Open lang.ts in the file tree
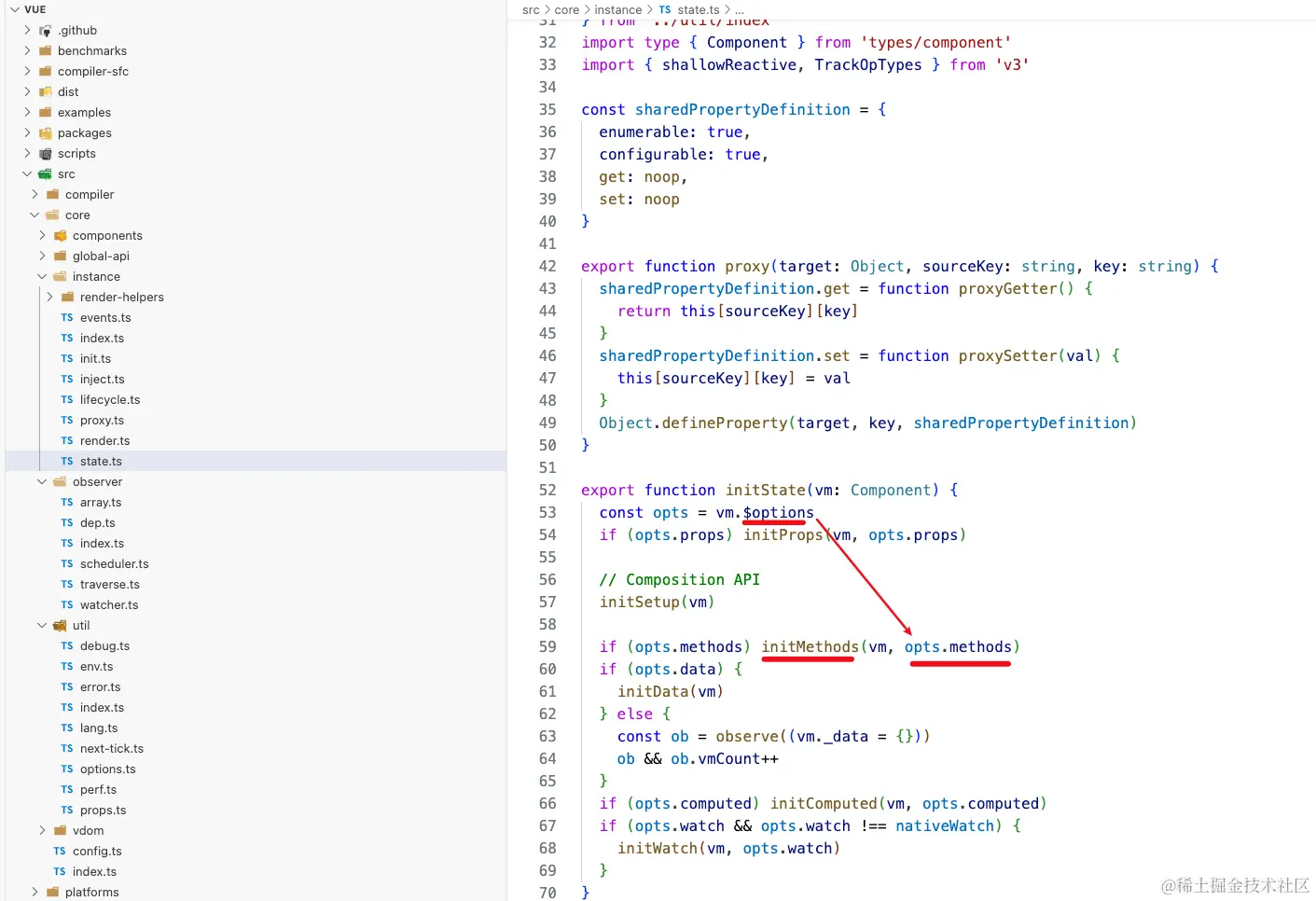The height and width of the screenshot is (901, 1316). 99,728
